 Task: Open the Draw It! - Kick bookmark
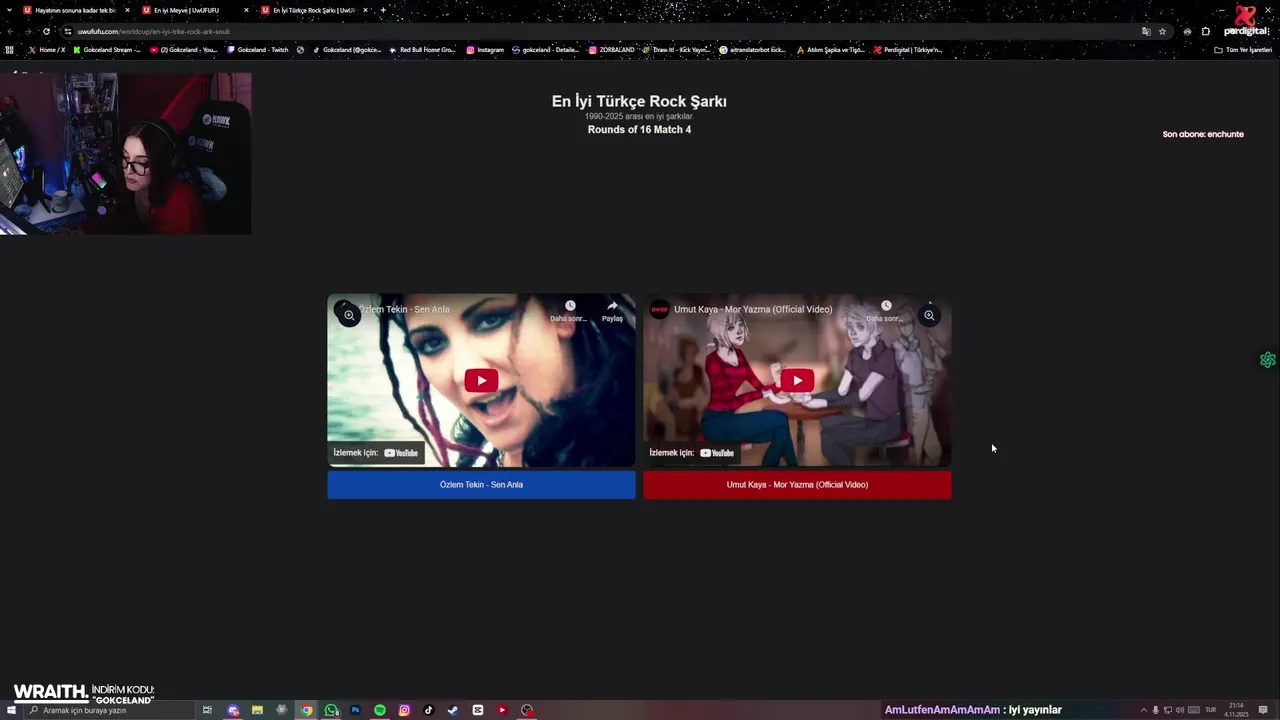coord(676,49)
